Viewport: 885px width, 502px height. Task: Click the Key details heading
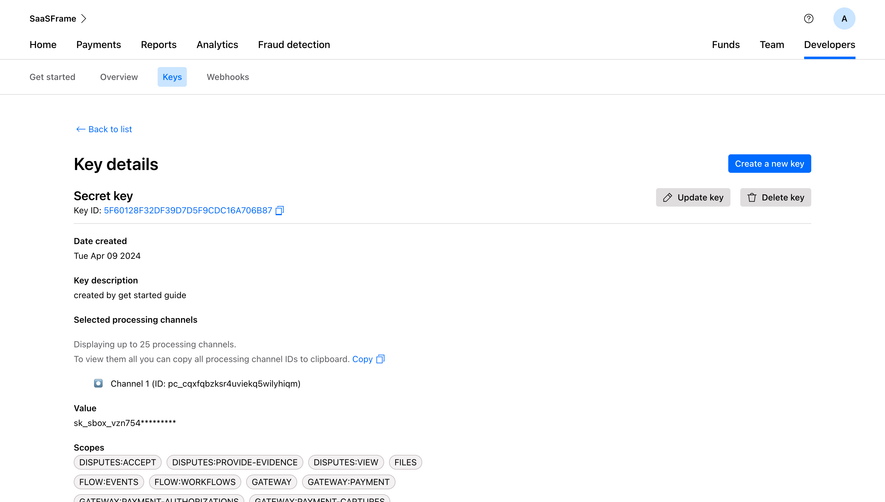point(116,164)
